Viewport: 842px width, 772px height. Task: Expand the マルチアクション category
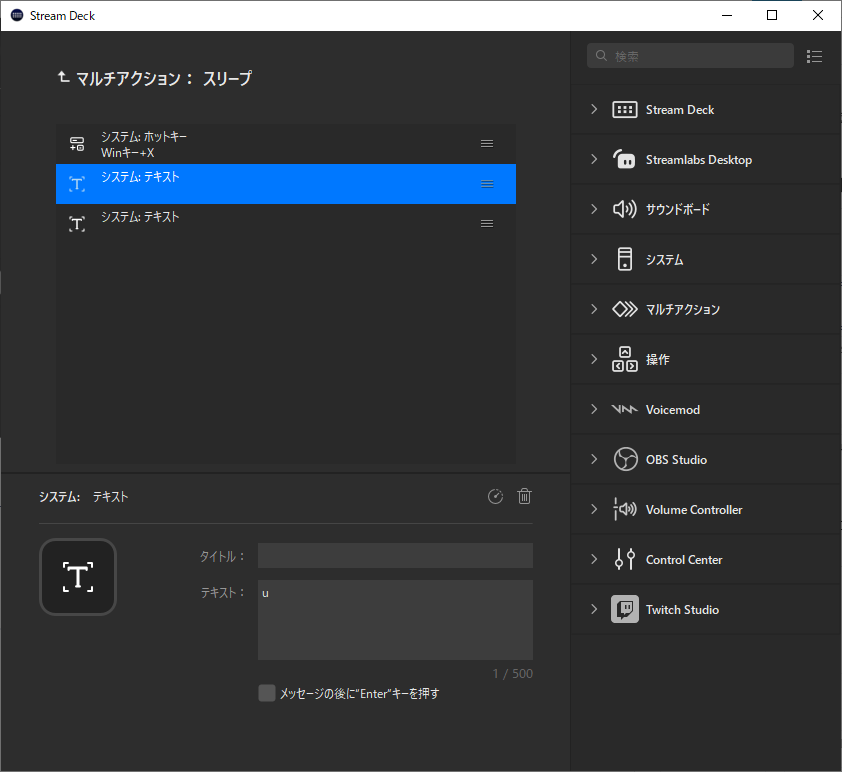pyautogui.click(x=594, y=309)
